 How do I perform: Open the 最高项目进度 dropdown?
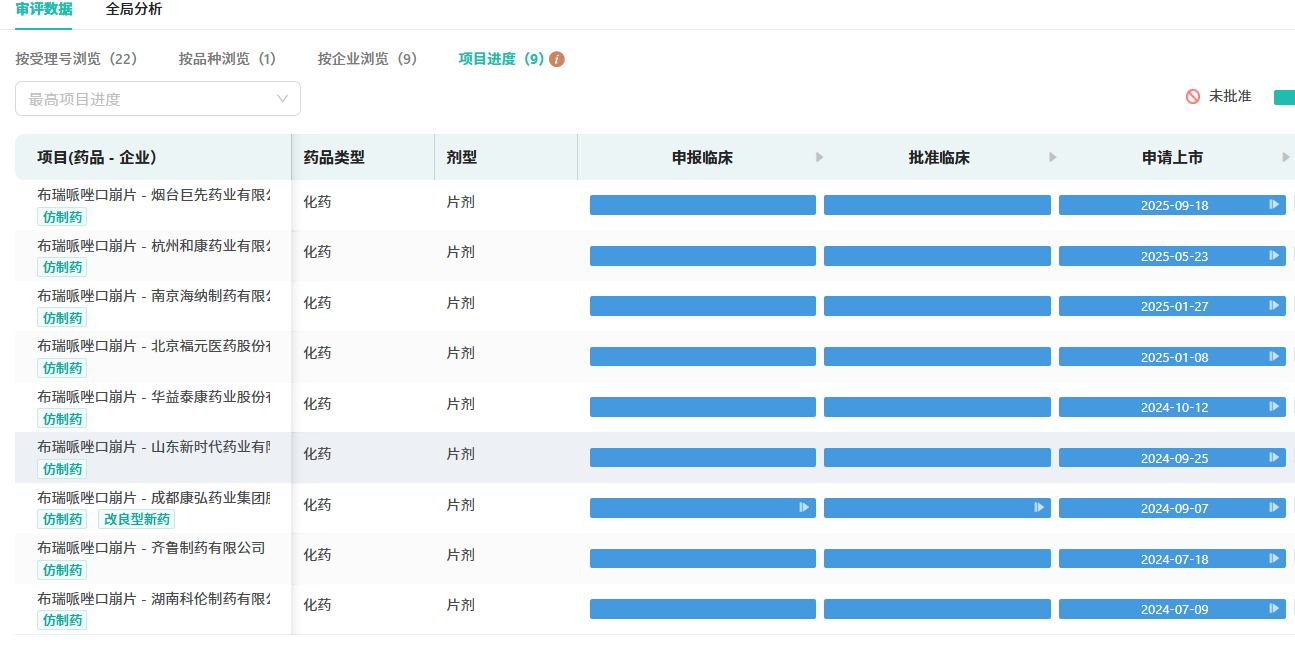click(158, 99)
